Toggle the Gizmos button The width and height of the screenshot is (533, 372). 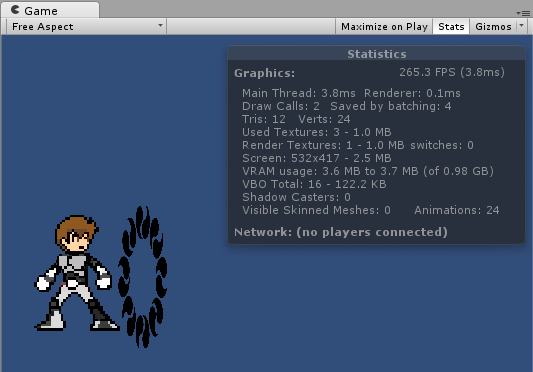[493, 27]
